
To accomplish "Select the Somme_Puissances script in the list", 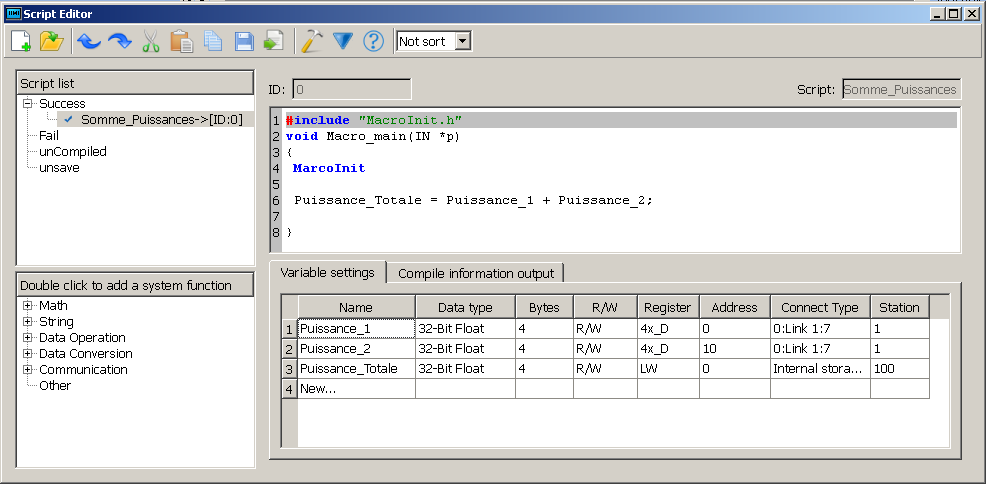I will (160, 120).
